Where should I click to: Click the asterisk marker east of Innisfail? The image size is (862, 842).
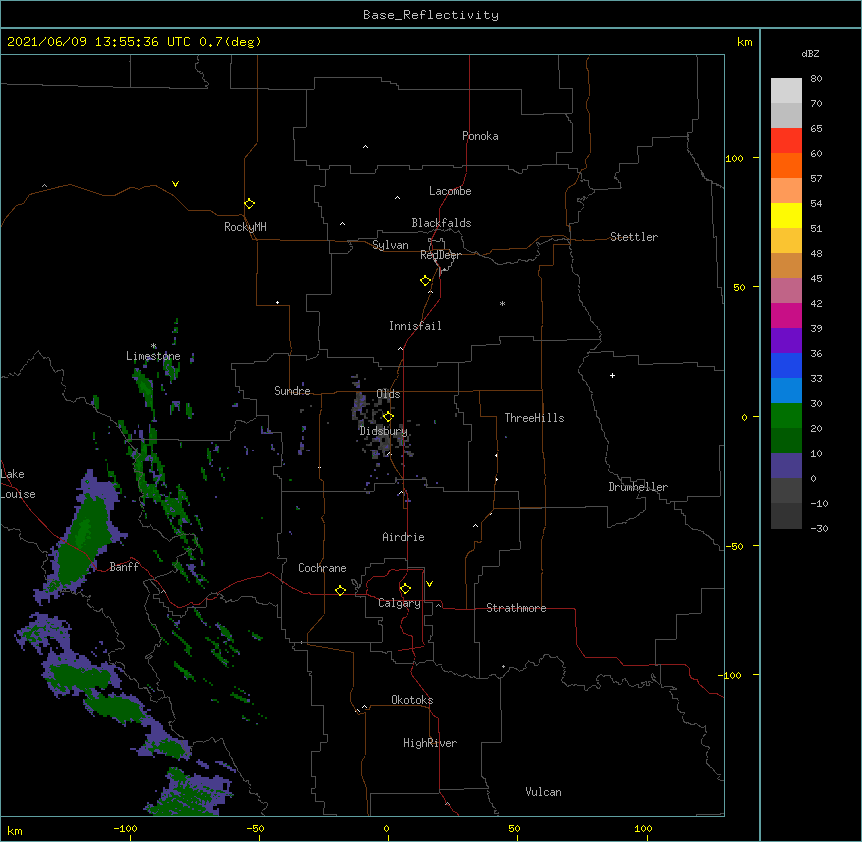tap(502, 303)
